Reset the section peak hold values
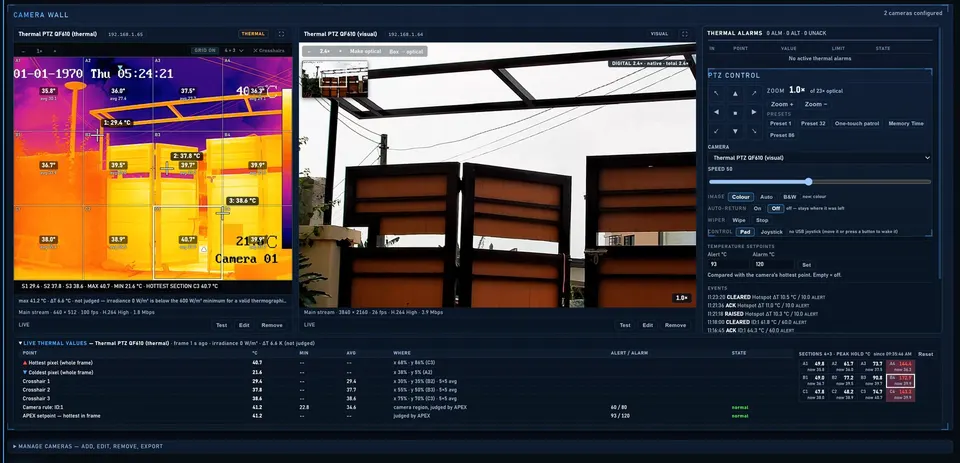Screen dimensions: 960x463 coord(925,354)
